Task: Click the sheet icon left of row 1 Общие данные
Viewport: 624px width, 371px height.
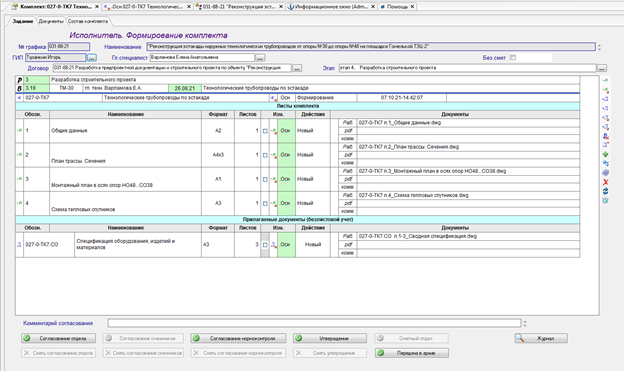Action: tap(19, 131)
